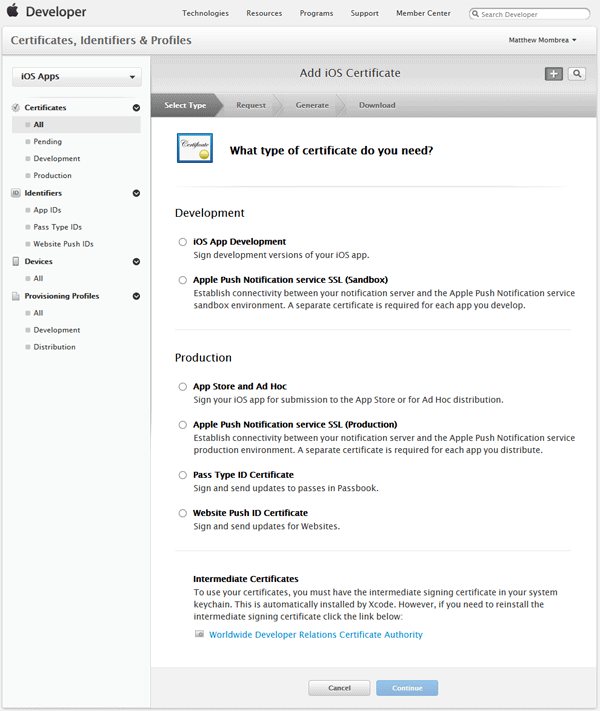
Task: Select iOS App Development radio button
Action: tap(182, 242)
